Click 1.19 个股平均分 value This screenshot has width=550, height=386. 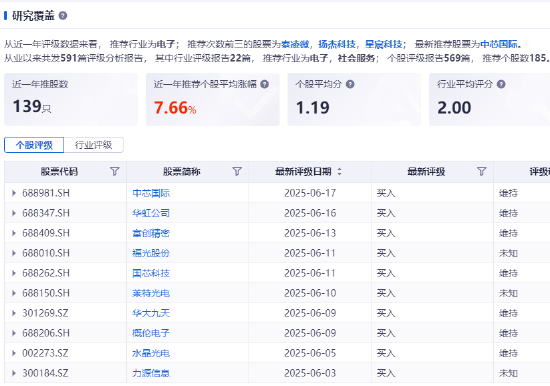(313, 107)
